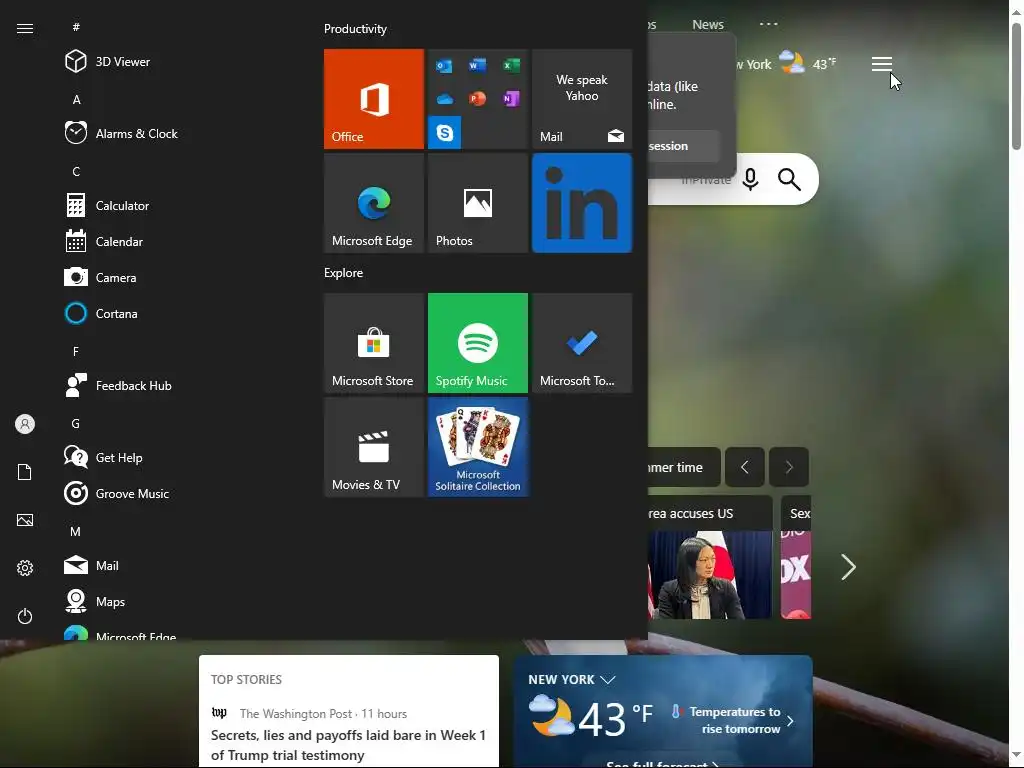The image size is (1024, 768).
Task: Open Pictures icon in Start sidebar
Action: (x=25, y=520)
